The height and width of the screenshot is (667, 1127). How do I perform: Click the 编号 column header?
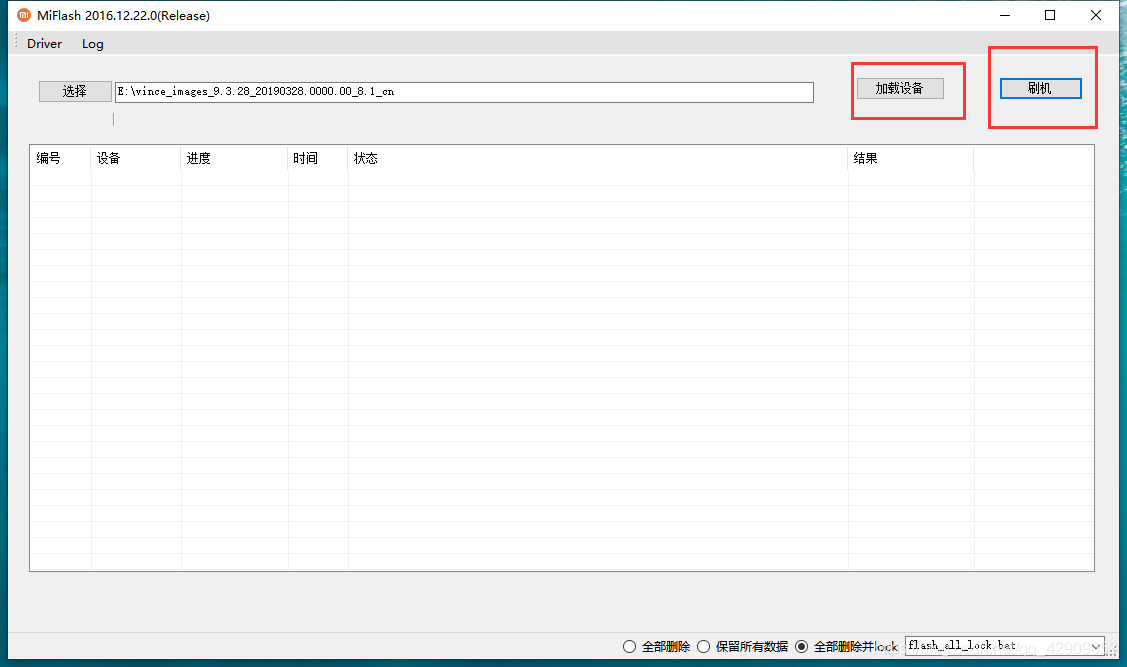pos(60,158)
